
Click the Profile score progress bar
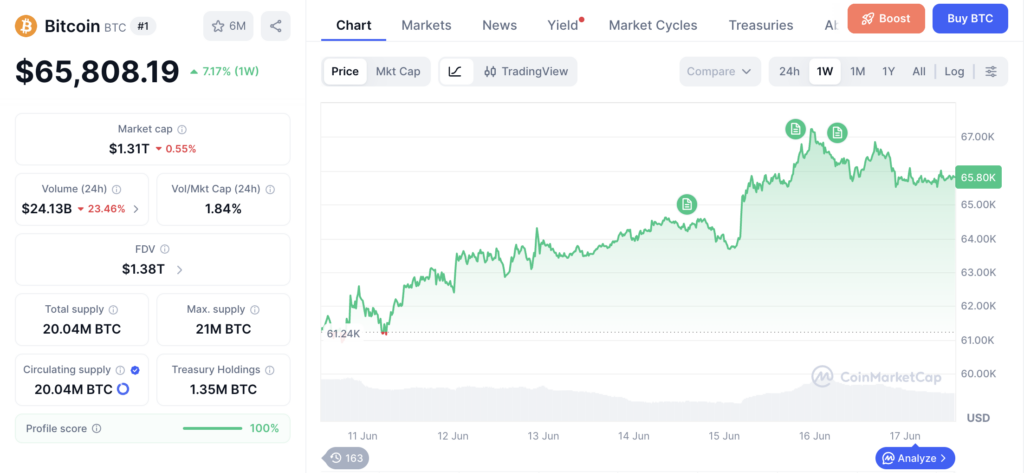coord(212,429)
